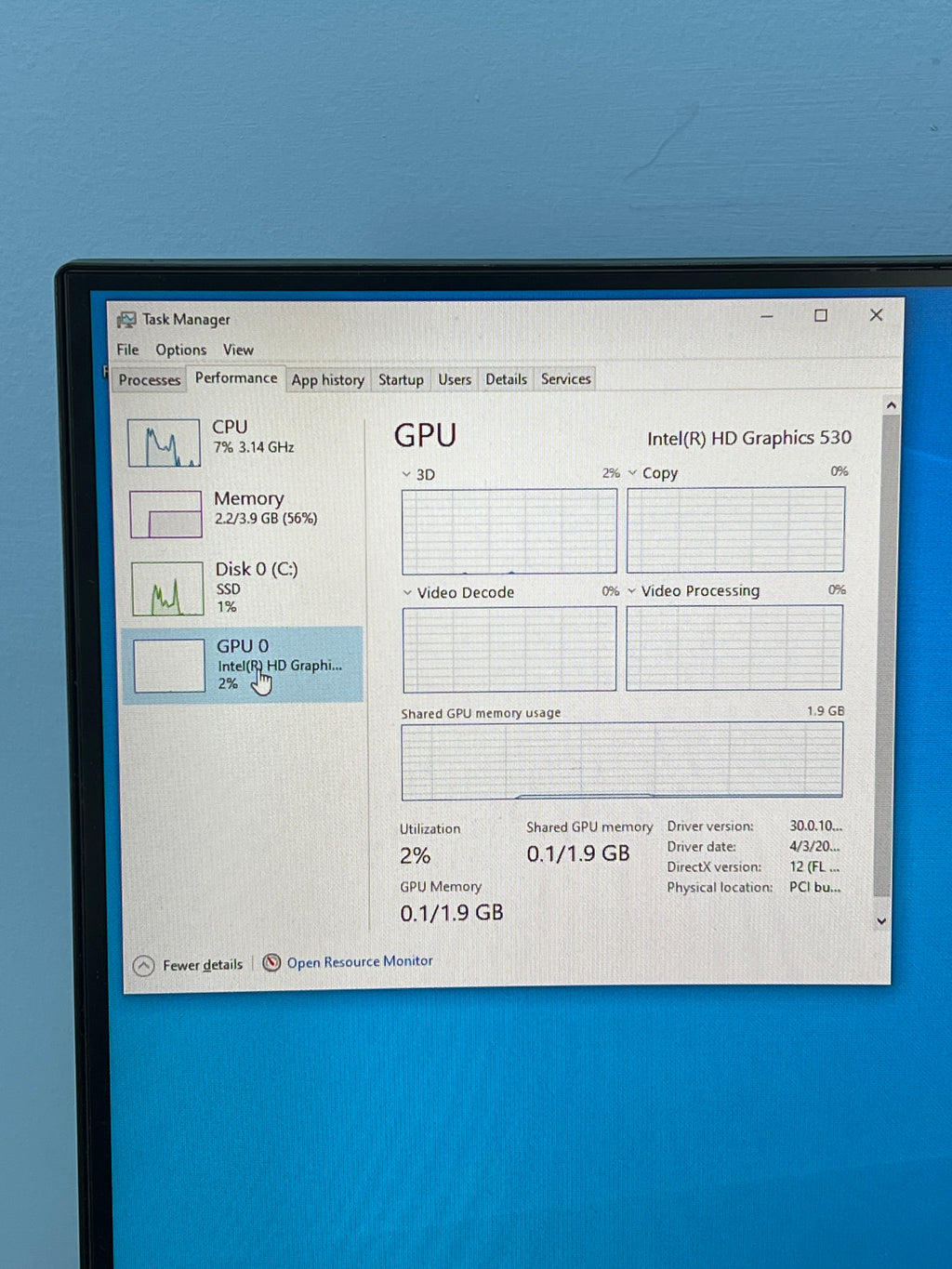Select the Disk 0 (C:) graph thumbnail
This screenshot has width=952, height=1269.
point(167,588)
